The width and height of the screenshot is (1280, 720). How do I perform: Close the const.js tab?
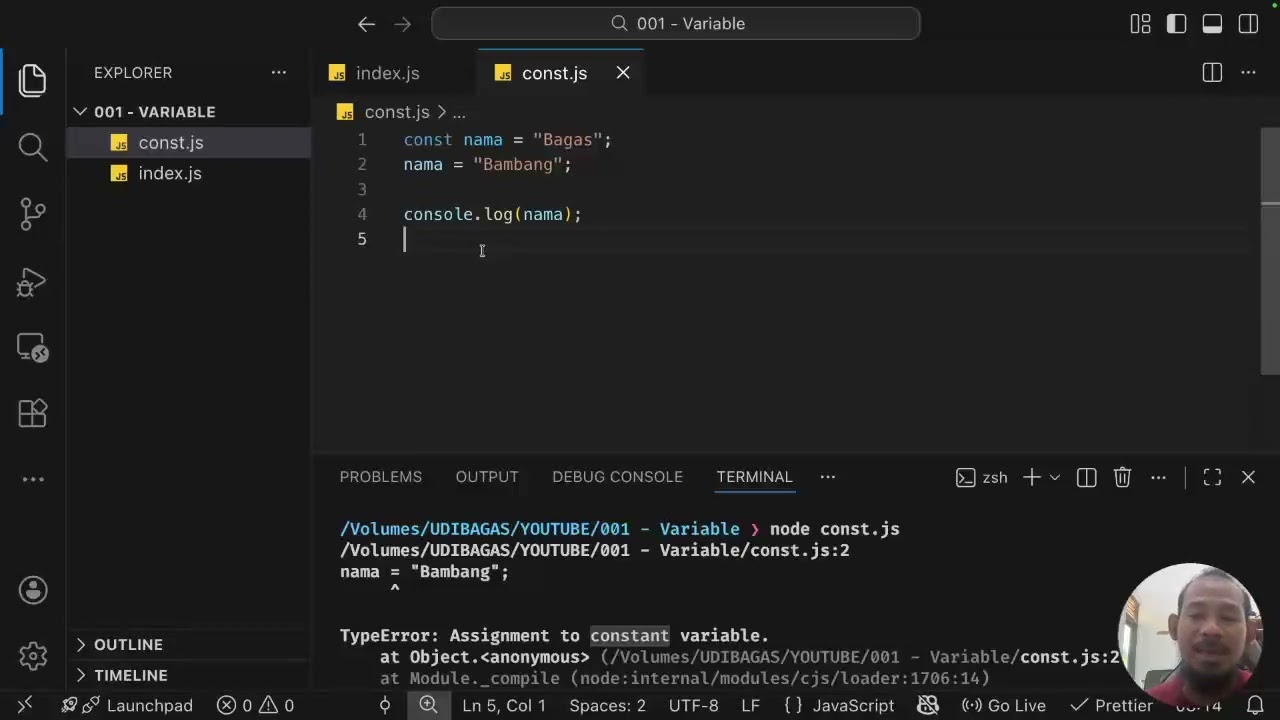pyautogui.click(x=623, y=73)
